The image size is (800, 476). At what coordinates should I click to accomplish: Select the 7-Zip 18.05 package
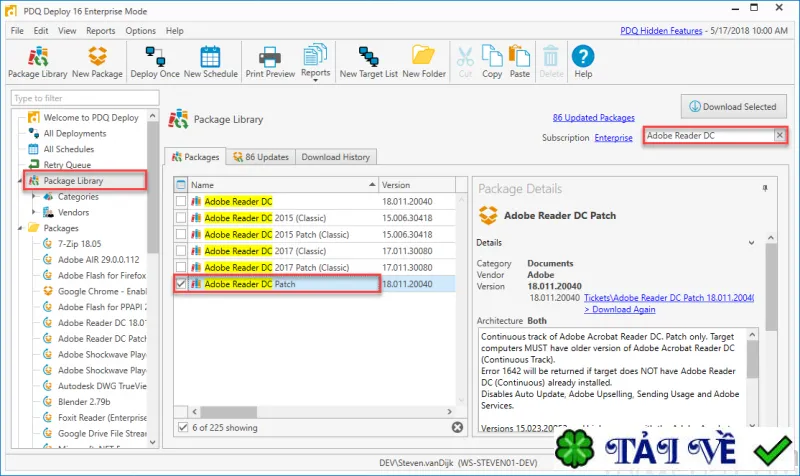[79, 244]
